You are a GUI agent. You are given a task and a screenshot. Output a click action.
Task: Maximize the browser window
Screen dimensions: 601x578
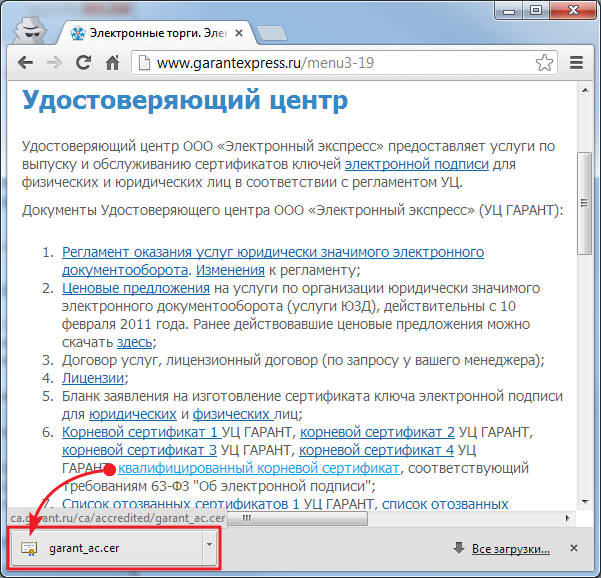[536, 10]
